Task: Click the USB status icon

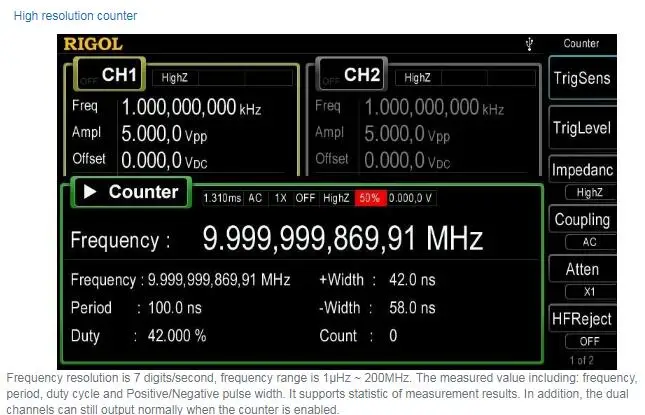Action: [x=529, y=44]
